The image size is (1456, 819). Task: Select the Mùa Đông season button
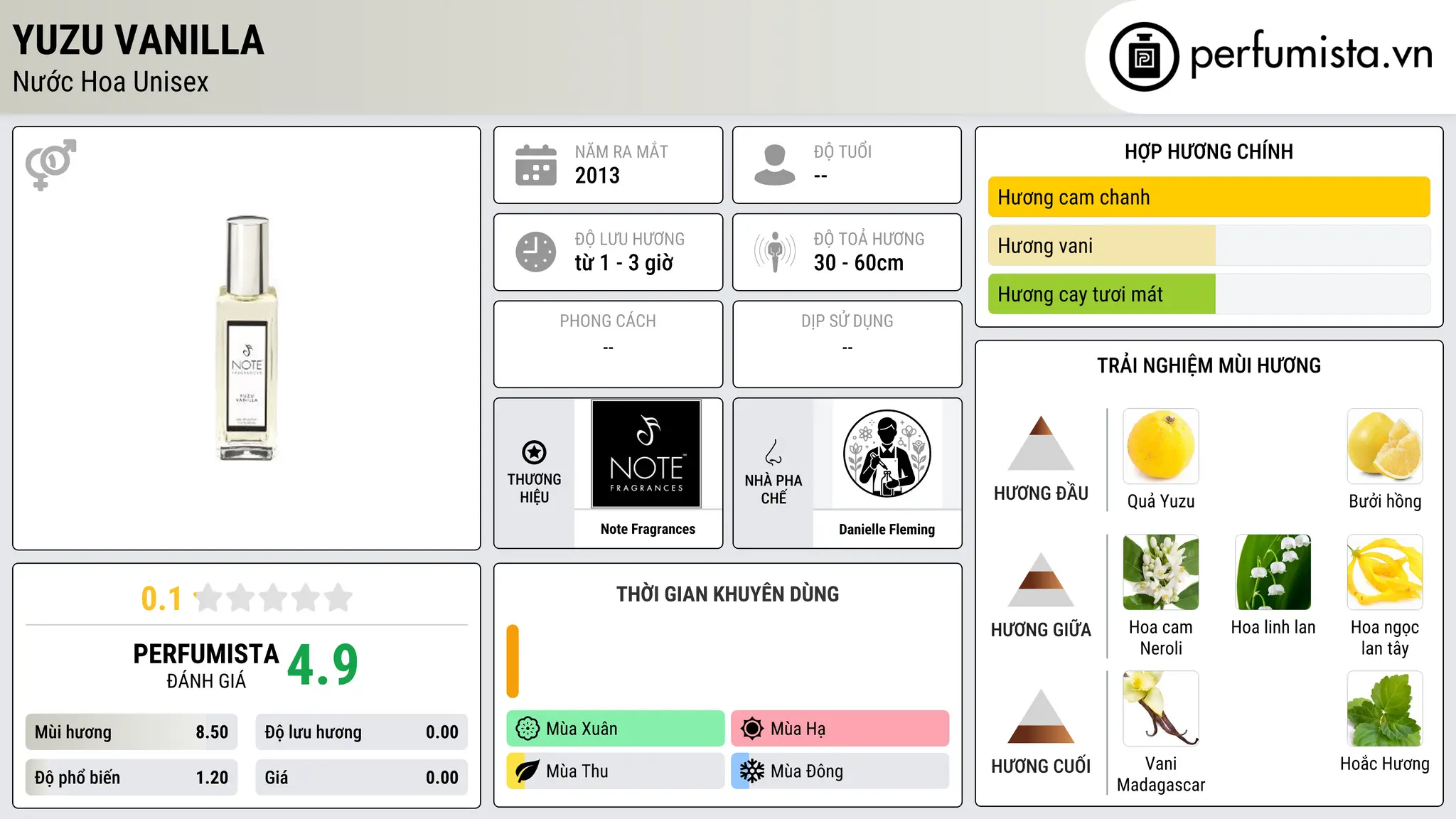(x=840, y=771)
